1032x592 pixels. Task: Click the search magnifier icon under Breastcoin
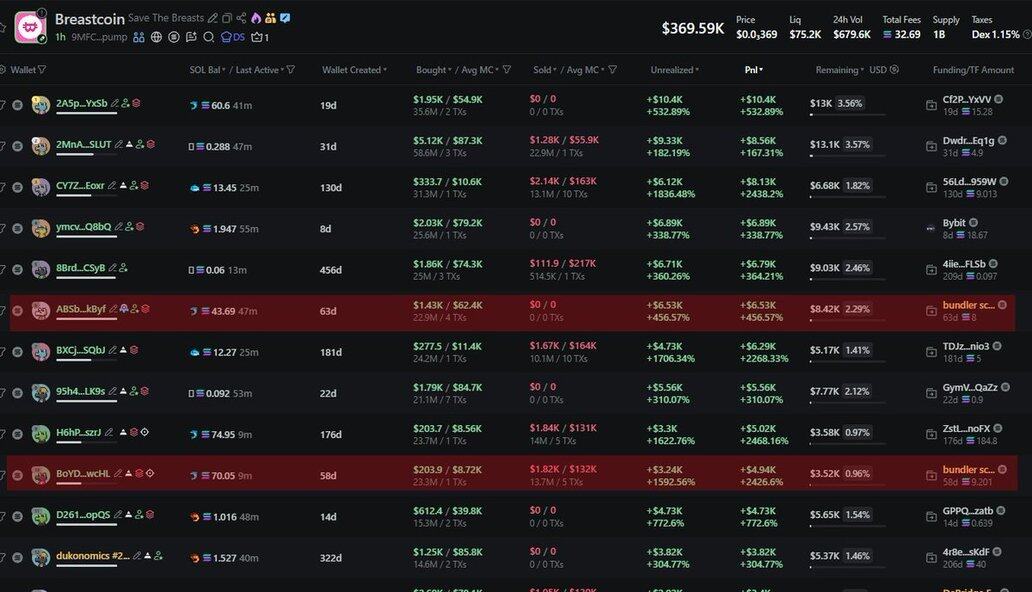click(208, 37)
